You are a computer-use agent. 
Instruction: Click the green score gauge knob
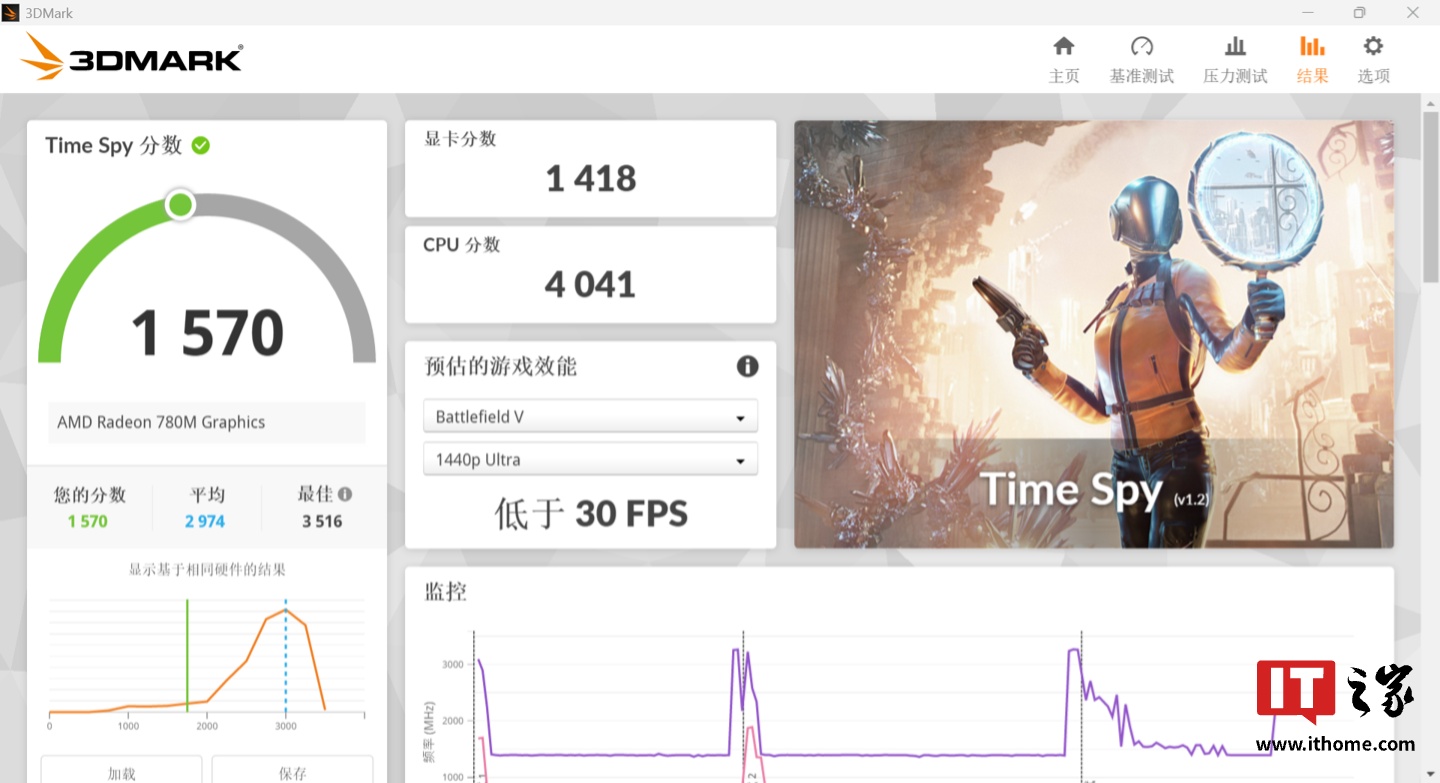[x=181, y=205]
